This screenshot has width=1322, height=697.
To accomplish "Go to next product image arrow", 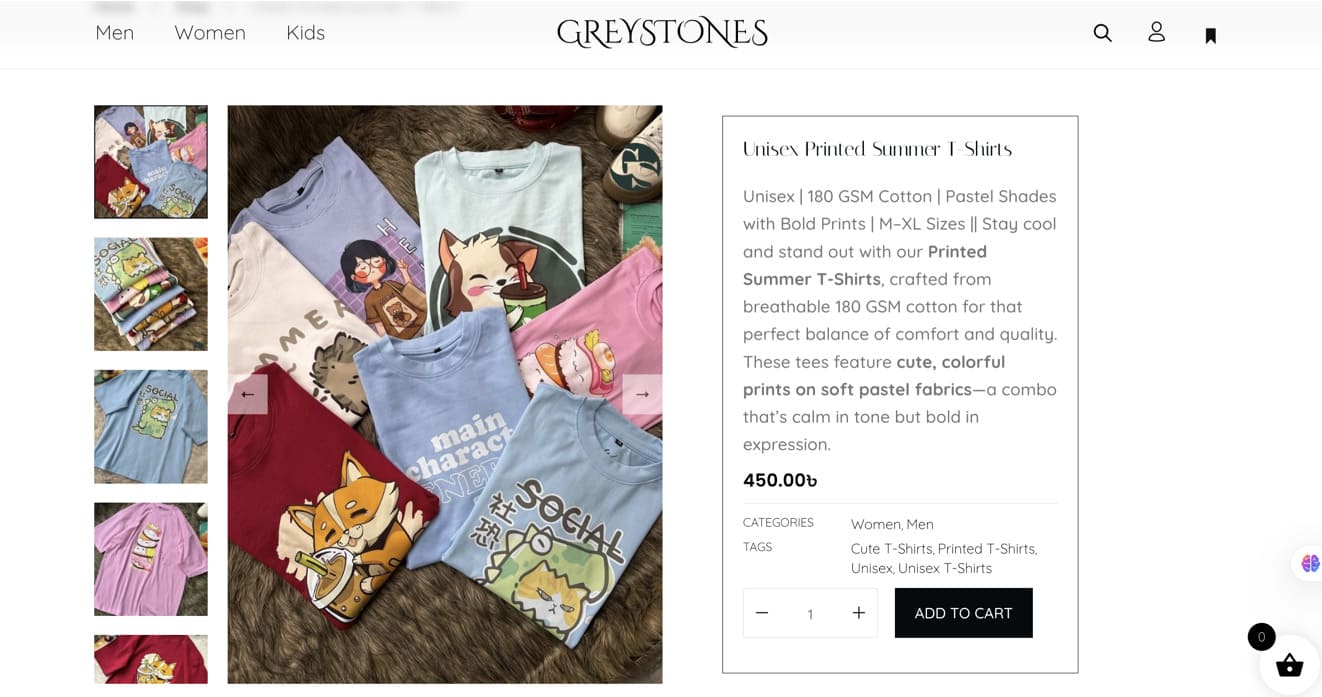I will (642, 394).
